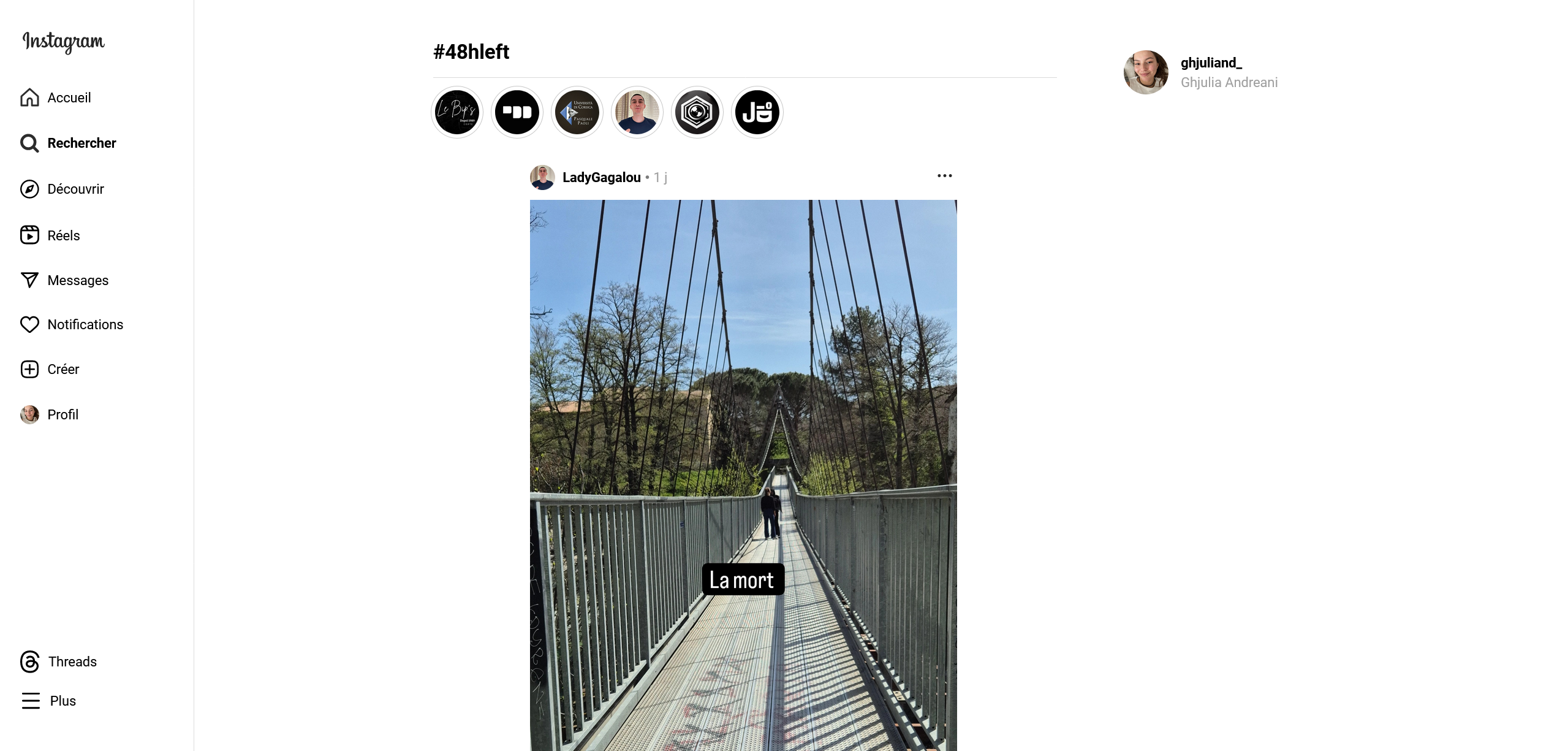Open the LadyGagalou username link

pyautogui.click(x=601, y=177)
